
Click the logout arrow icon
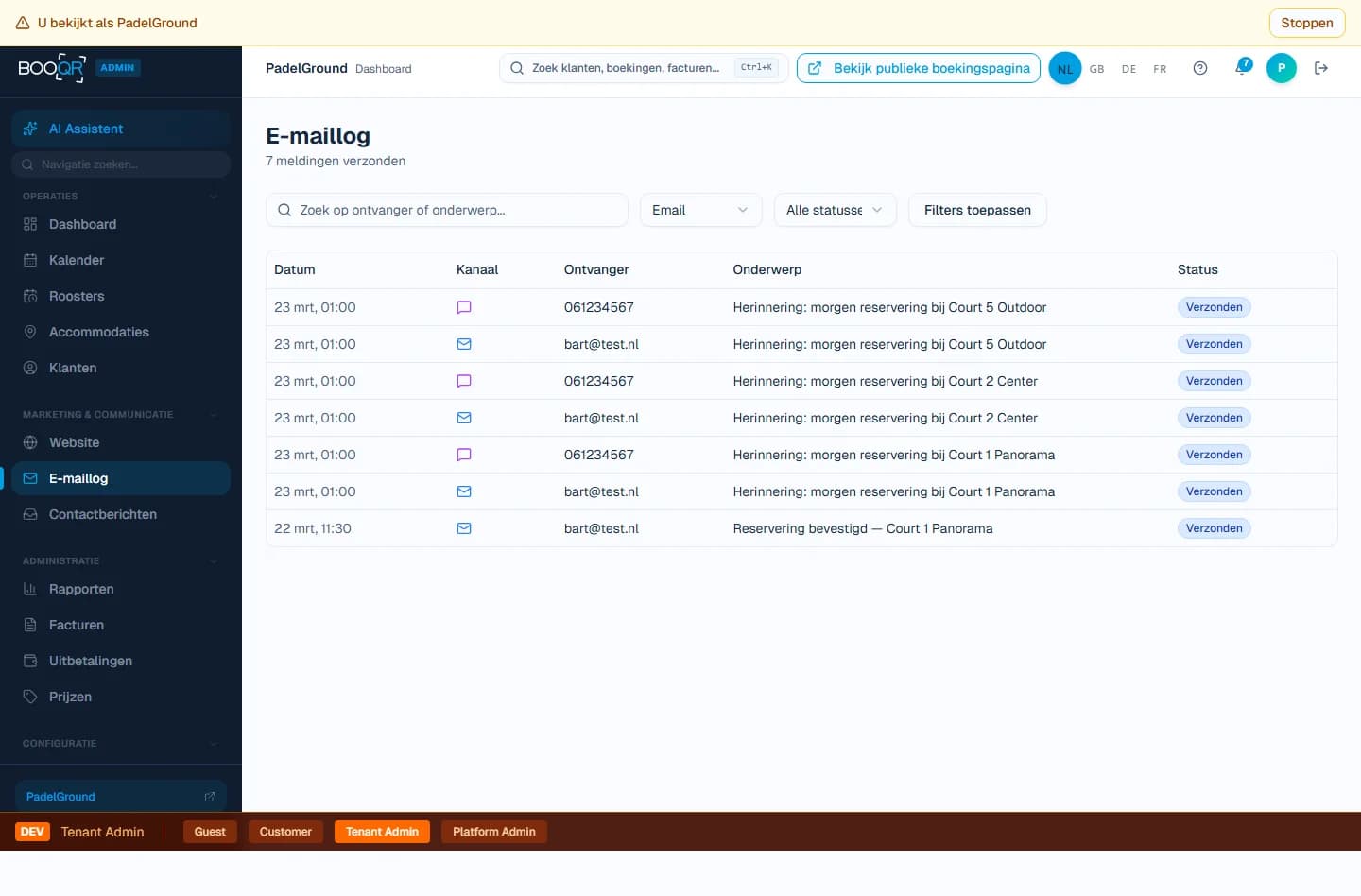click(1321, 68)
